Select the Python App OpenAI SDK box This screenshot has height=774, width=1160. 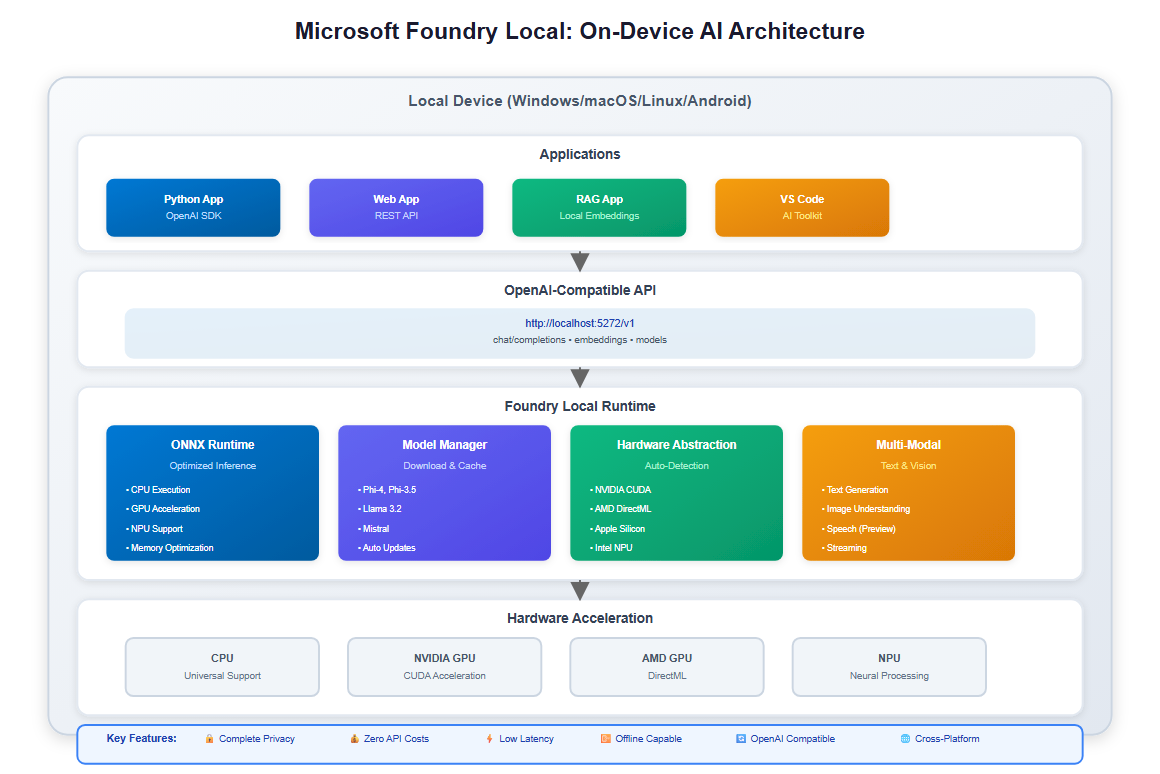tap(193, 207)
